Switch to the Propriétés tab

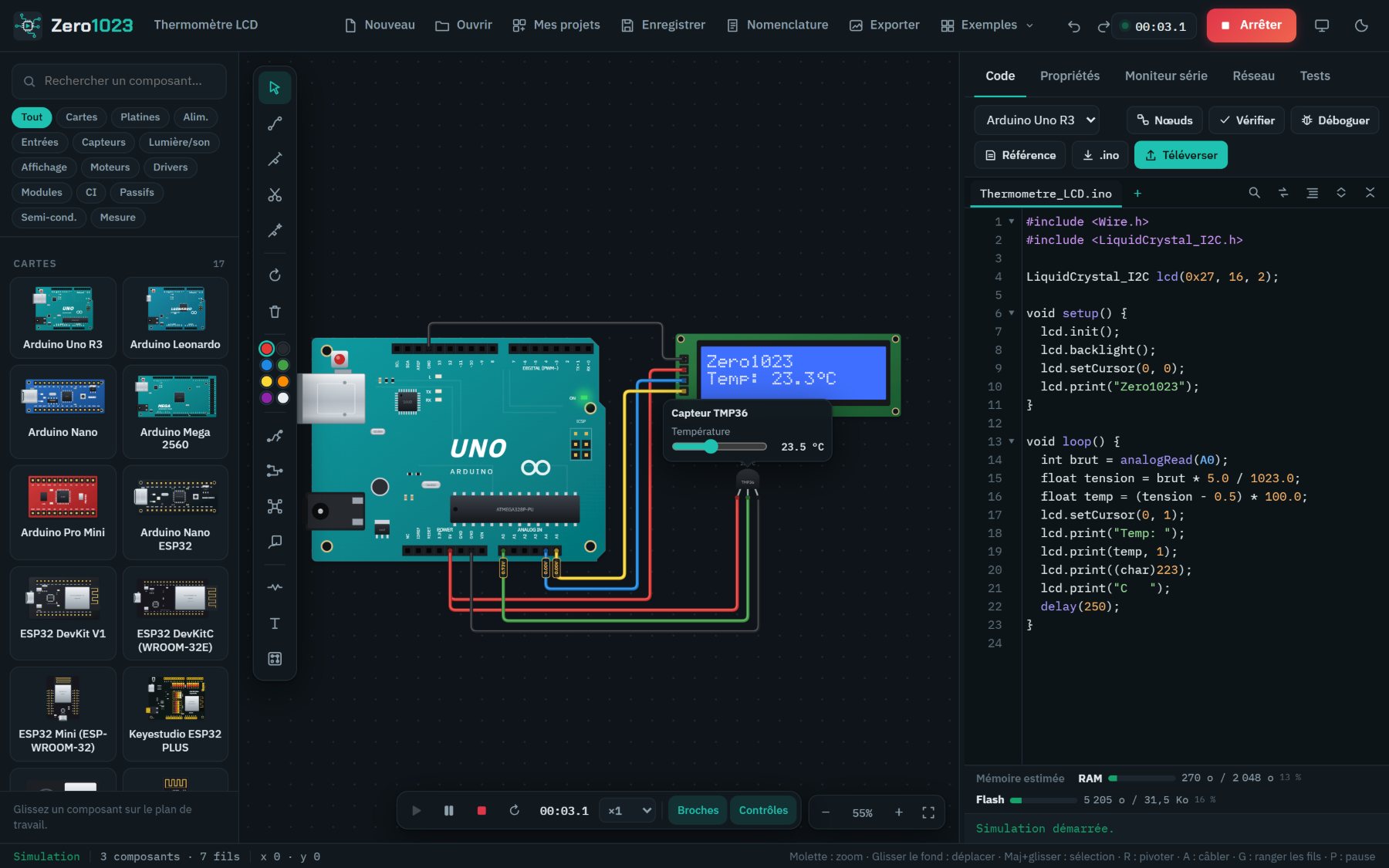pos(1070,76)
